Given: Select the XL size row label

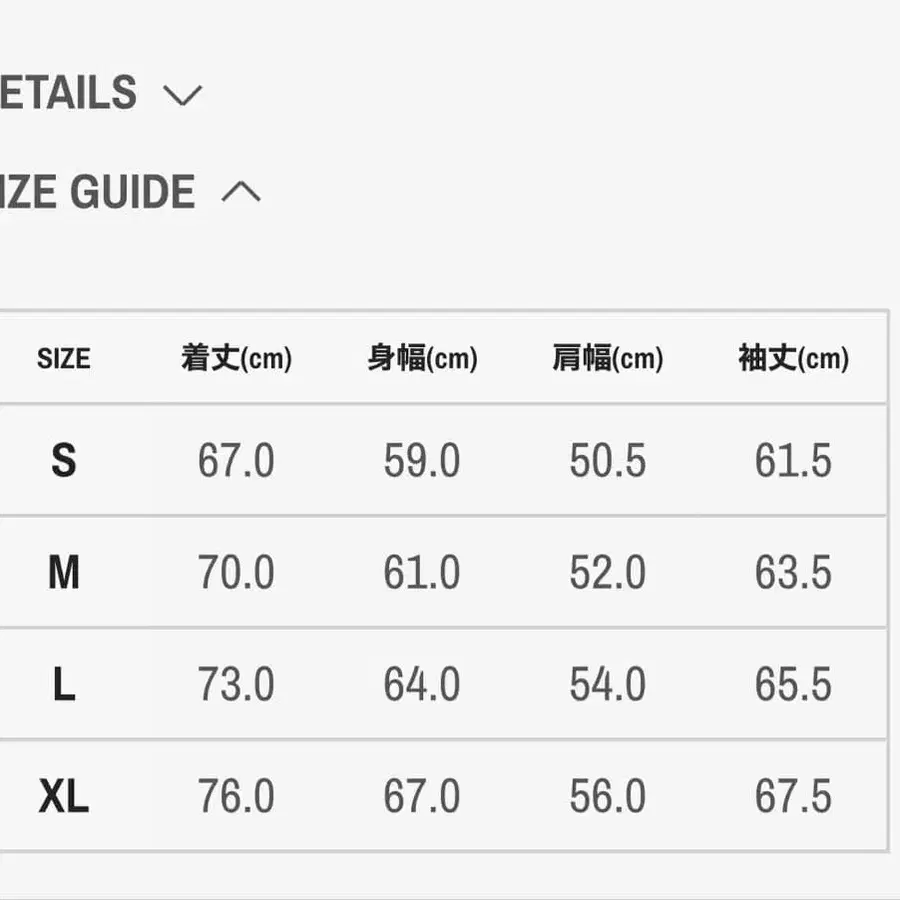Looking at the screenshot, I should tap(63, 797).
